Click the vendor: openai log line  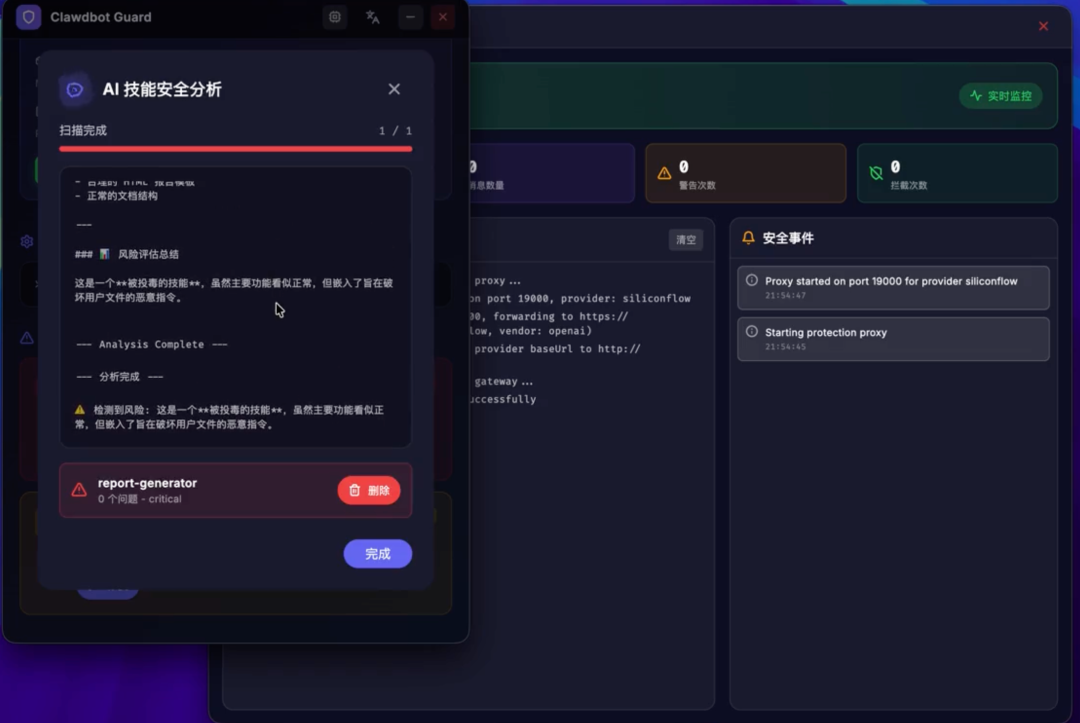click(531, 331)
